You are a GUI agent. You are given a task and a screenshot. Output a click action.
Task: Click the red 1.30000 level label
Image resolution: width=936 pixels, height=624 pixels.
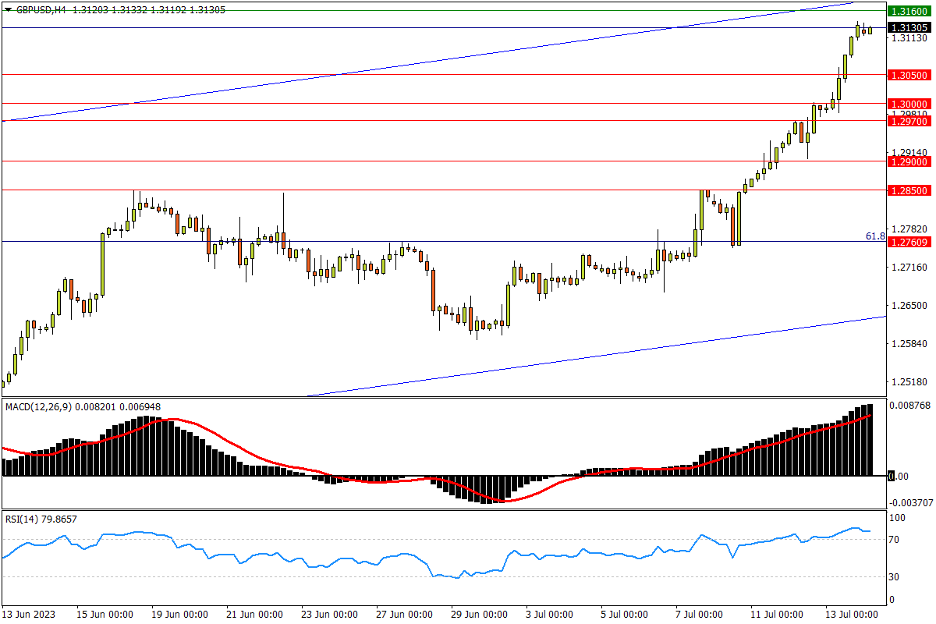[x=909, y=104]
